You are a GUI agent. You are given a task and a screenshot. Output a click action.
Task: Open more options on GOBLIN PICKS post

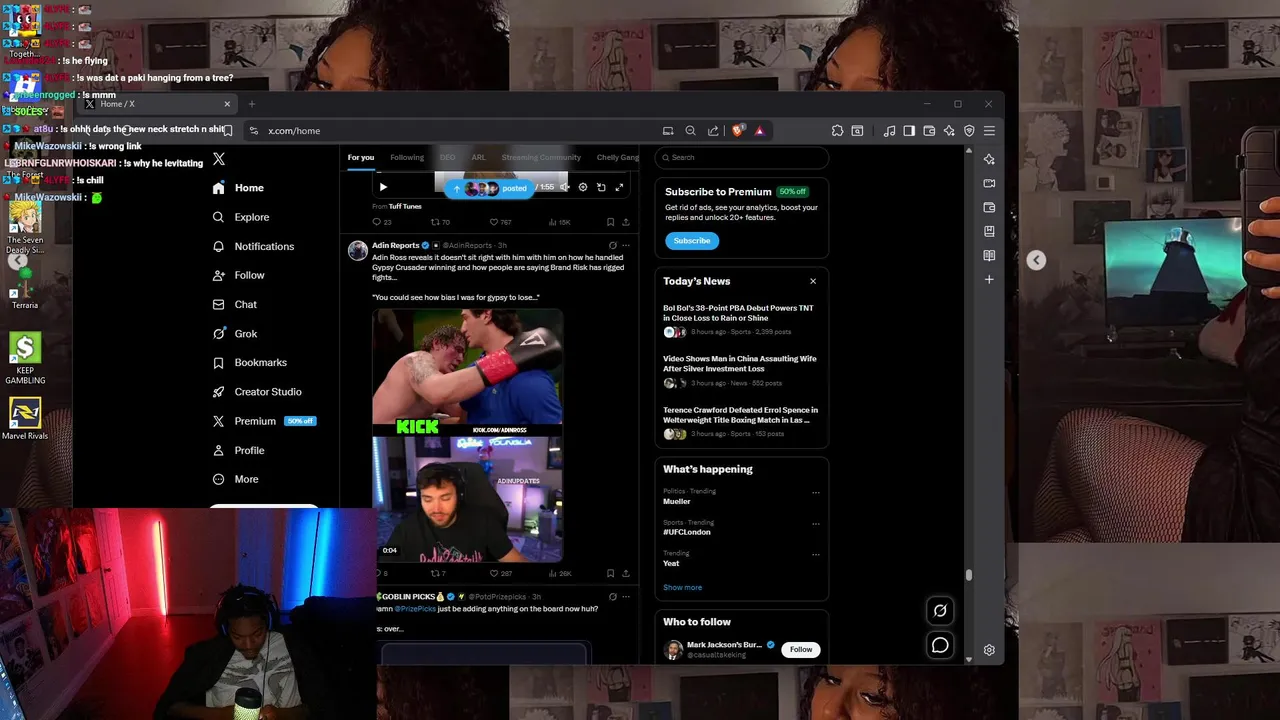(x=626, y=596)
